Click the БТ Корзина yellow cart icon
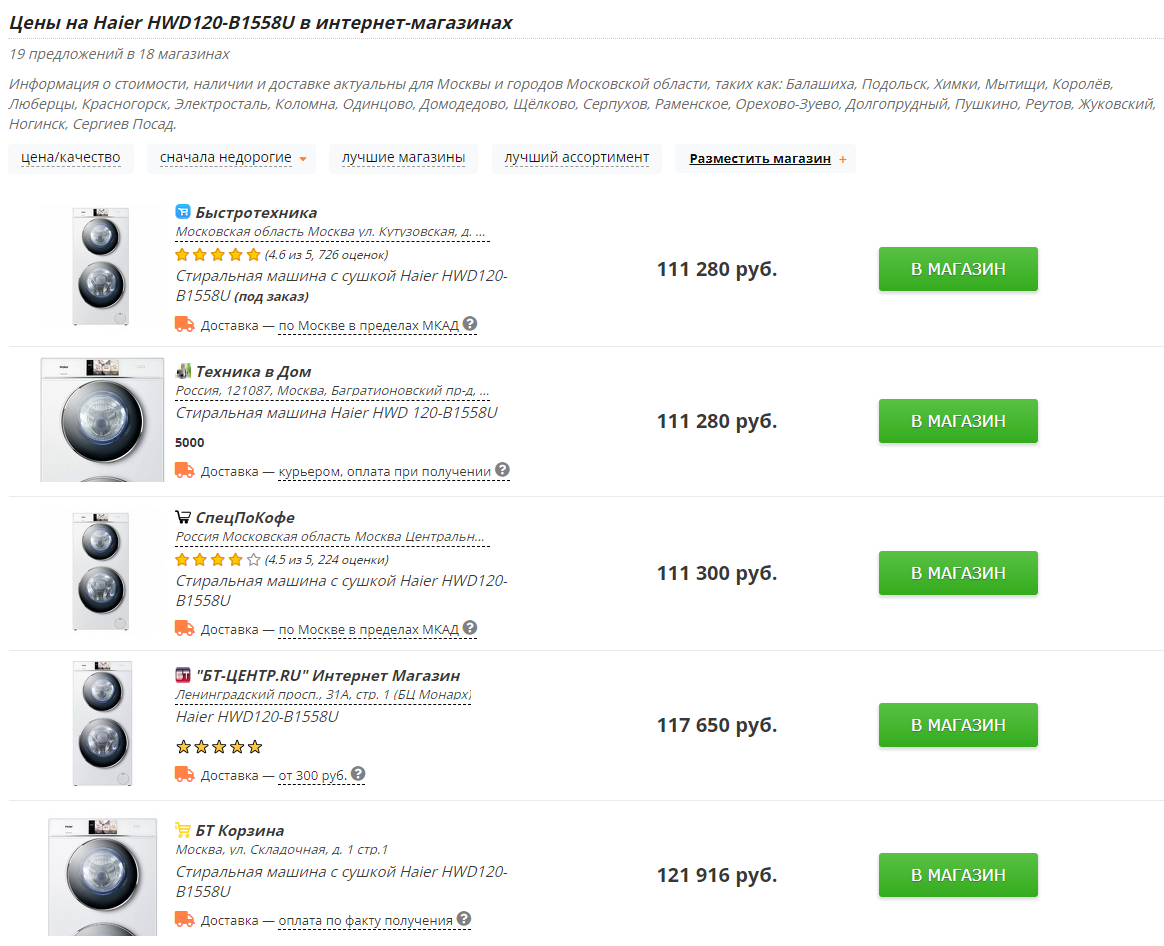Image resolution: width=1164 pixels, height=946 pixels. (x=183, y=829)
